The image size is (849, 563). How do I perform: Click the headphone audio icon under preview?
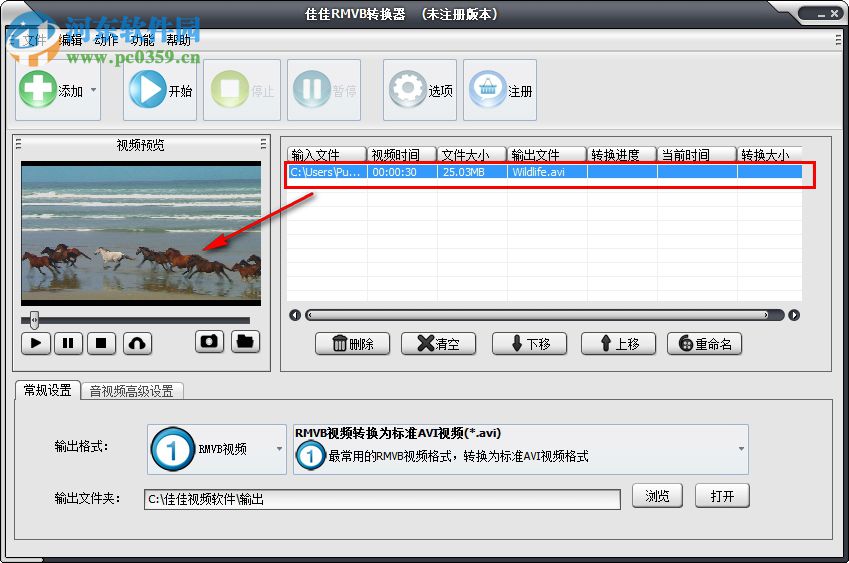coord(137,343)
